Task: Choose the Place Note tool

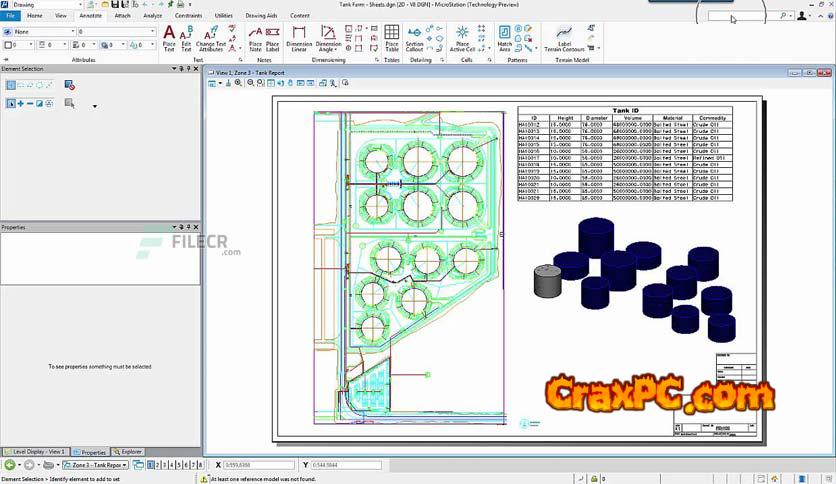Action: tap(255, 38)
